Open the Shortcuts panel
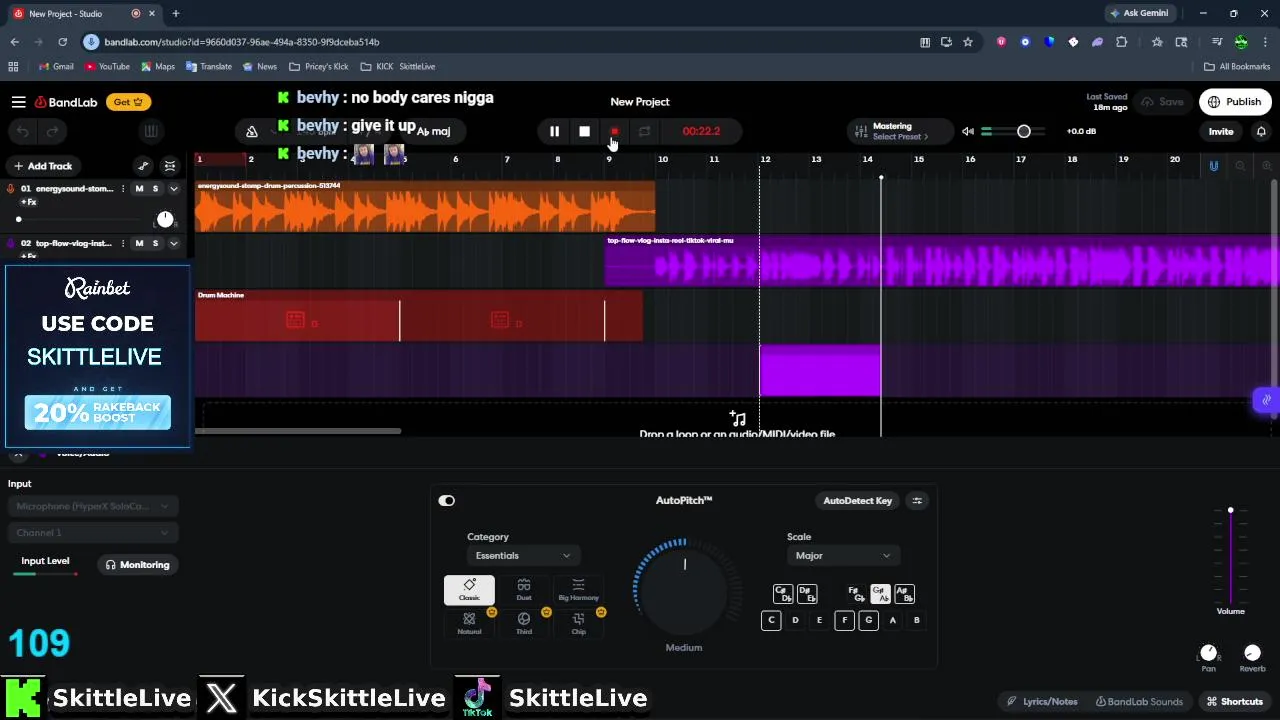This screenshot has width=1280, height=720. tap(1234, 701)
